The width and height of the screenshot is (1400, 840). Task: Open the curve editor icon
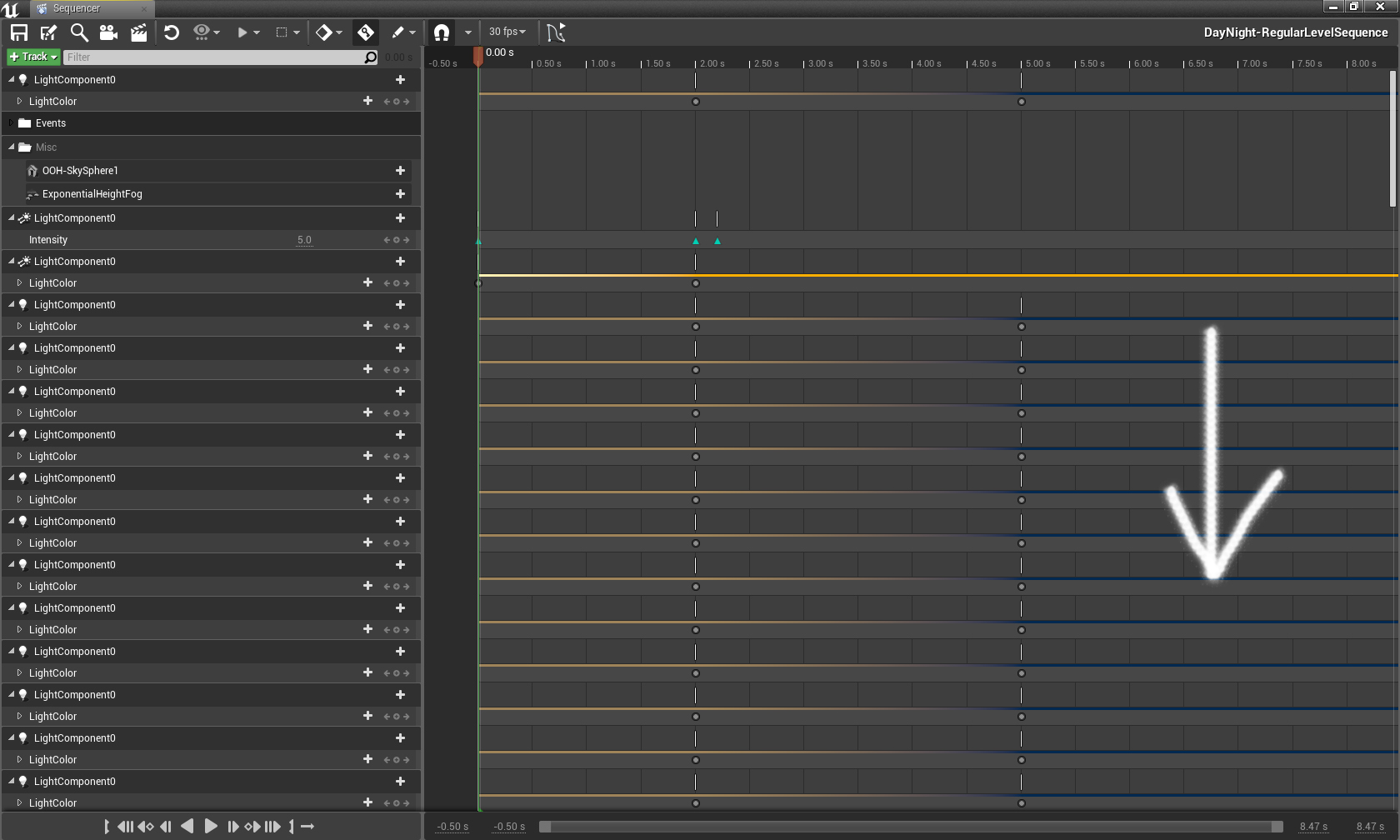[x=556, y=32]
